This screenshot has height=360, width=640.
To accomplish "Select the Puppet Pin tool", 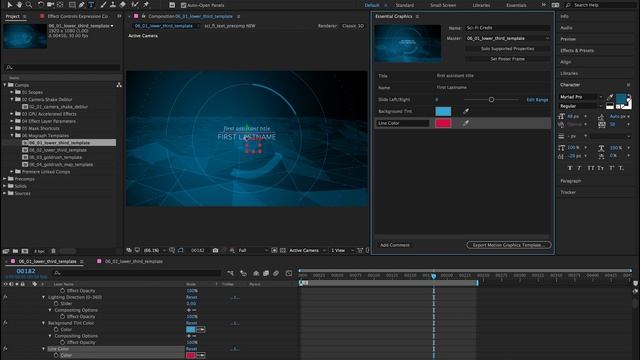I will [x=146, y=5].
